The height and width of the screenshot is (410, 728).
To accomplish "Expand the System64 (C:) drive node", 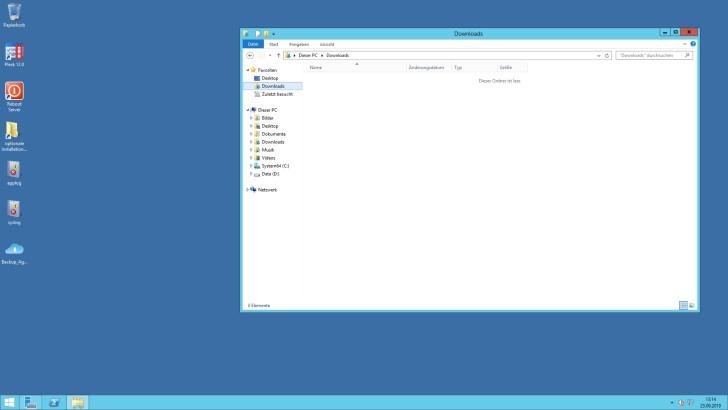I will click(x=251, y=166).
